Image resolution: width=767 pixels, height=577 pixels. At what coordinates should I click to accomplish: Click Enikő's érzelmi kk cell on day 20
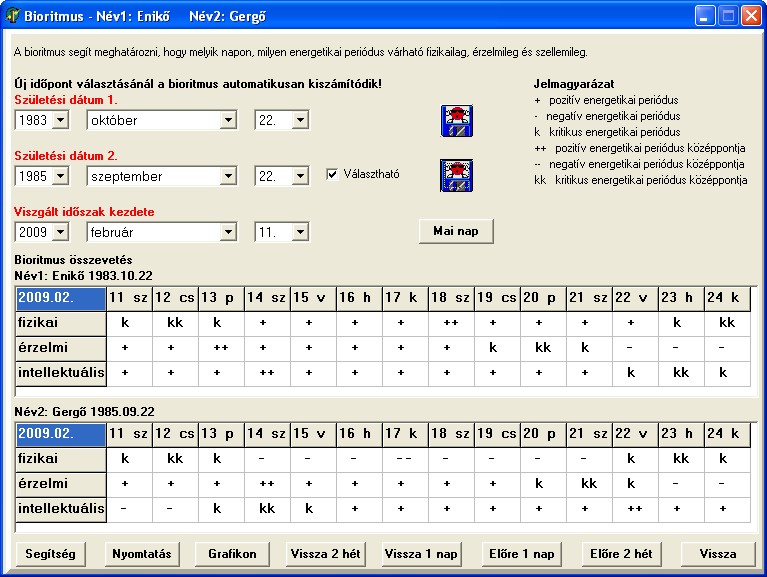click(x=543, y=348)
